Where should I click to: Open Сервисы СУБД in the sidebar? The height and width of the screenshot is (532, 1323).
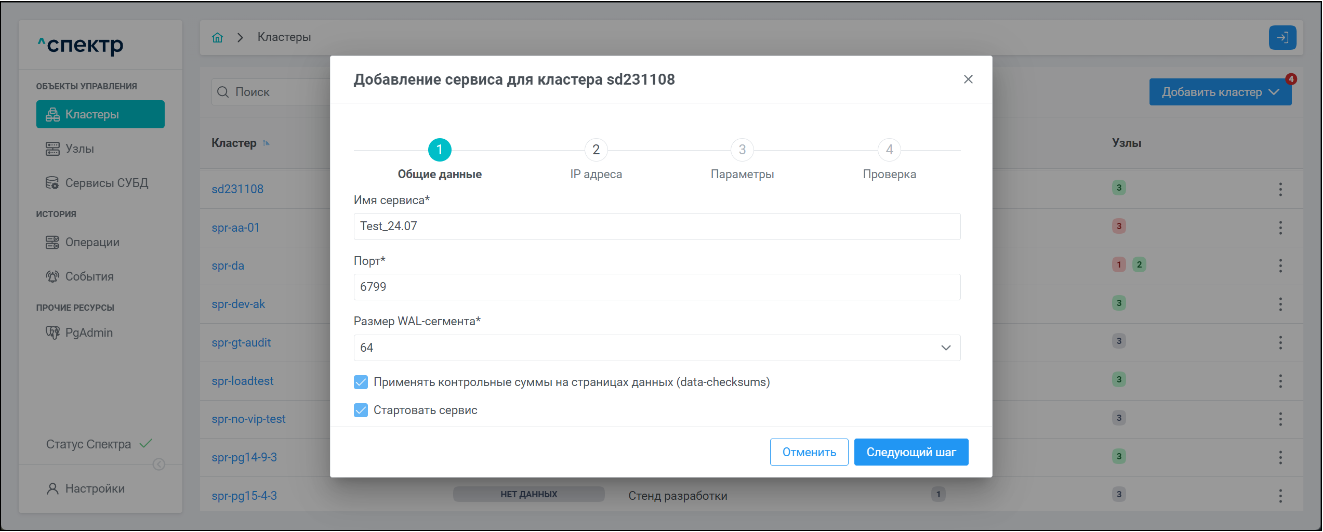[x=99, y=183]
